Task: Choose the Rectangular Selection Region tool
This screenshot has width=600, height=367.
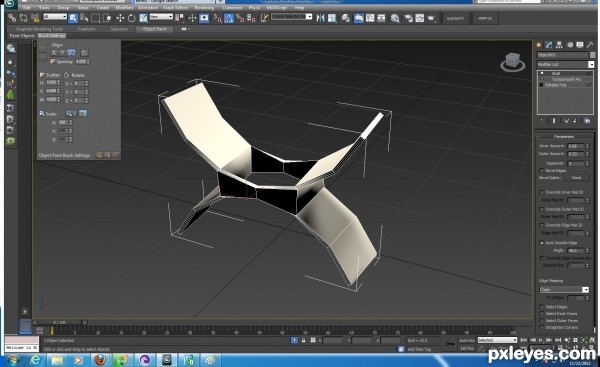Action: click(96, 18)
